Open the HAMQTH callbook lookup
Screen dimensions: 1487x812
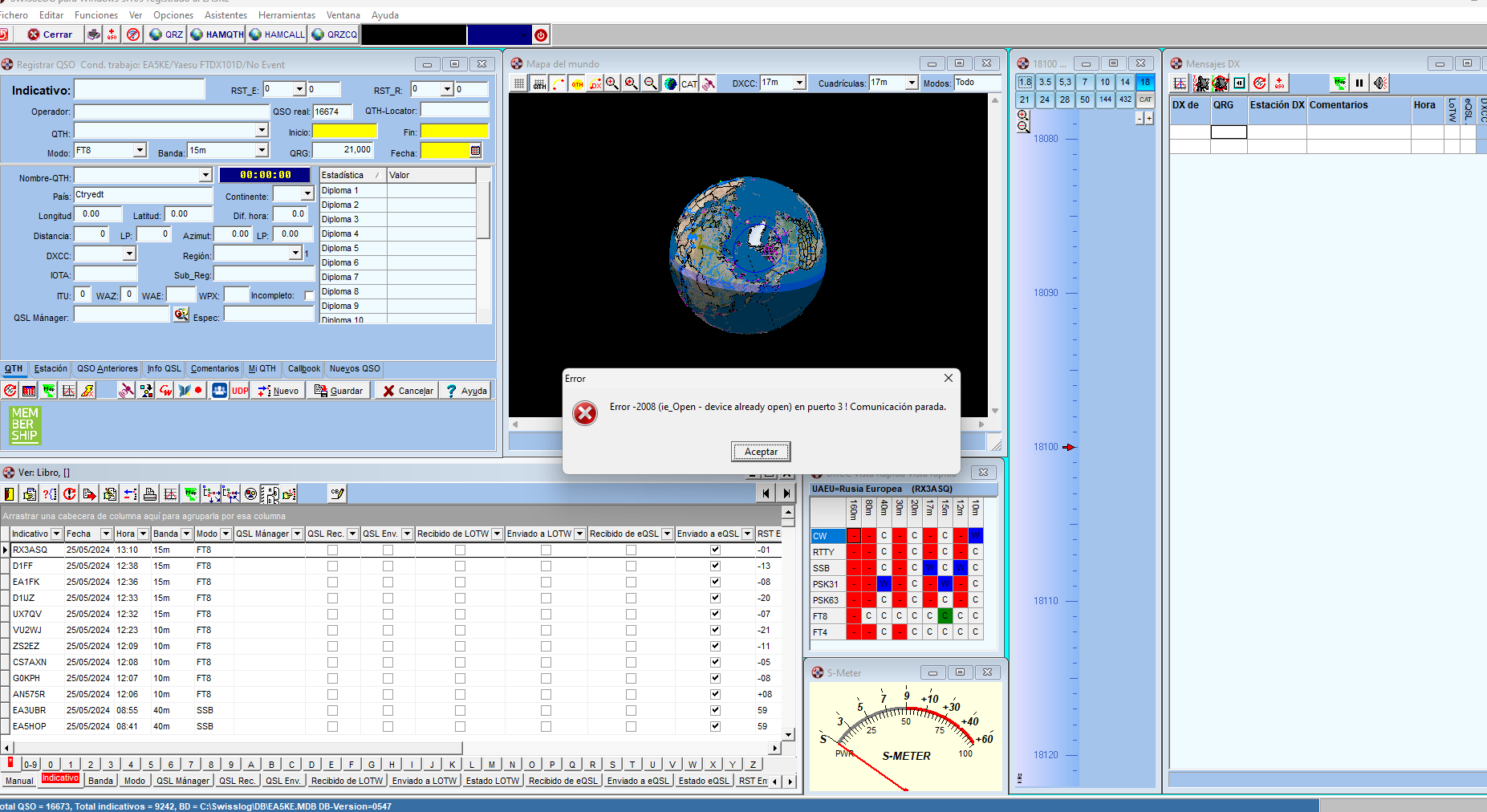pos(217,35)
